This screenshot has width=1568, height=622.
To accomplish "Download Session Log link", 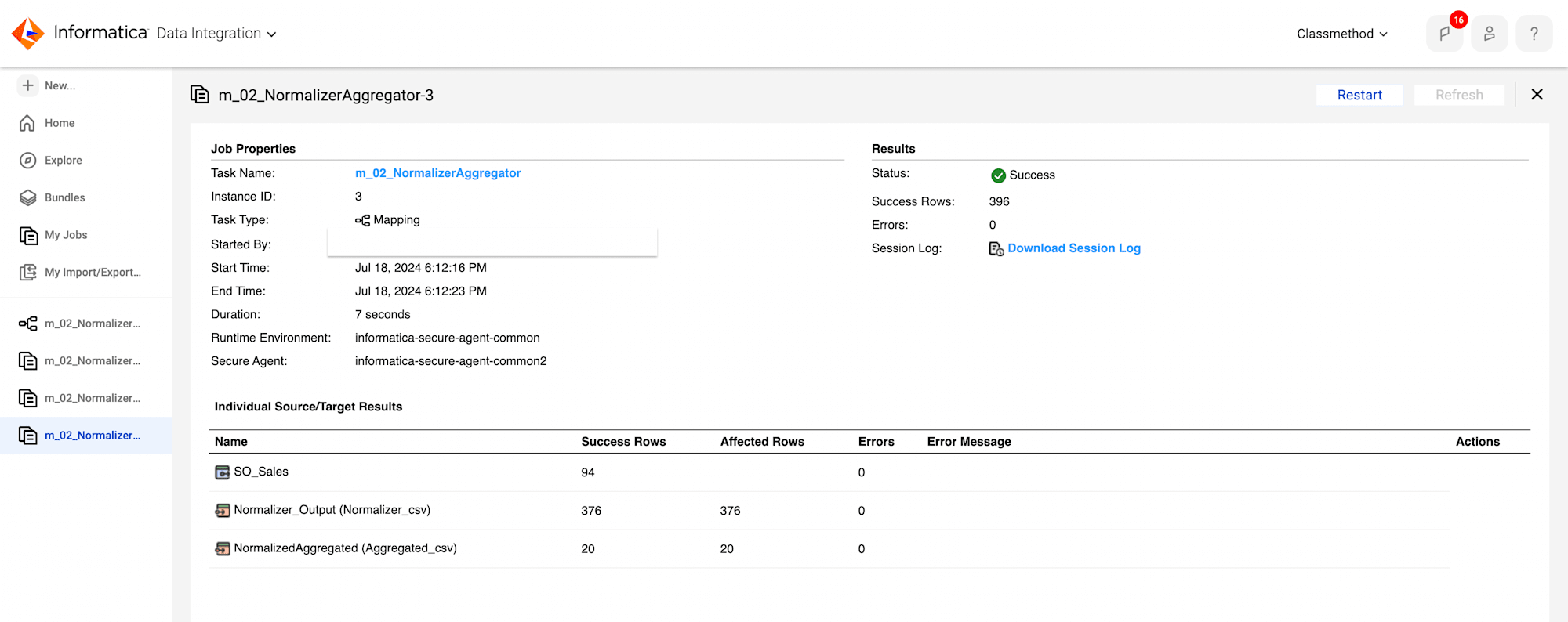I will [1074, 248].
